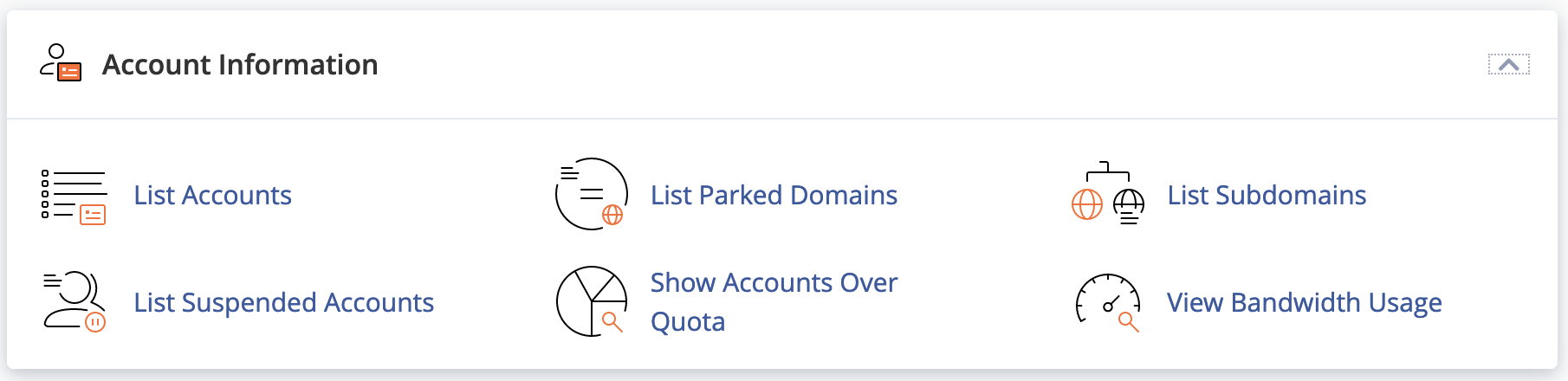Image resolution: width=1568 pixels, height=381 pixels.
Task: Go to List Subdomains
Action: [1267, 196]
